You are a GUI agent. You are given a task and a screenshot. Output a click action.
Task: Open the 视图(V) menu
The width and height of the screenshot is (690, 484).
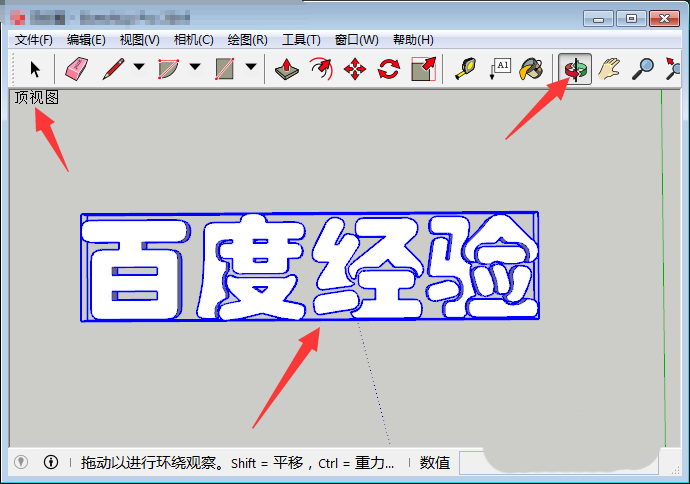pyautogui.click(x=139, y=40)
